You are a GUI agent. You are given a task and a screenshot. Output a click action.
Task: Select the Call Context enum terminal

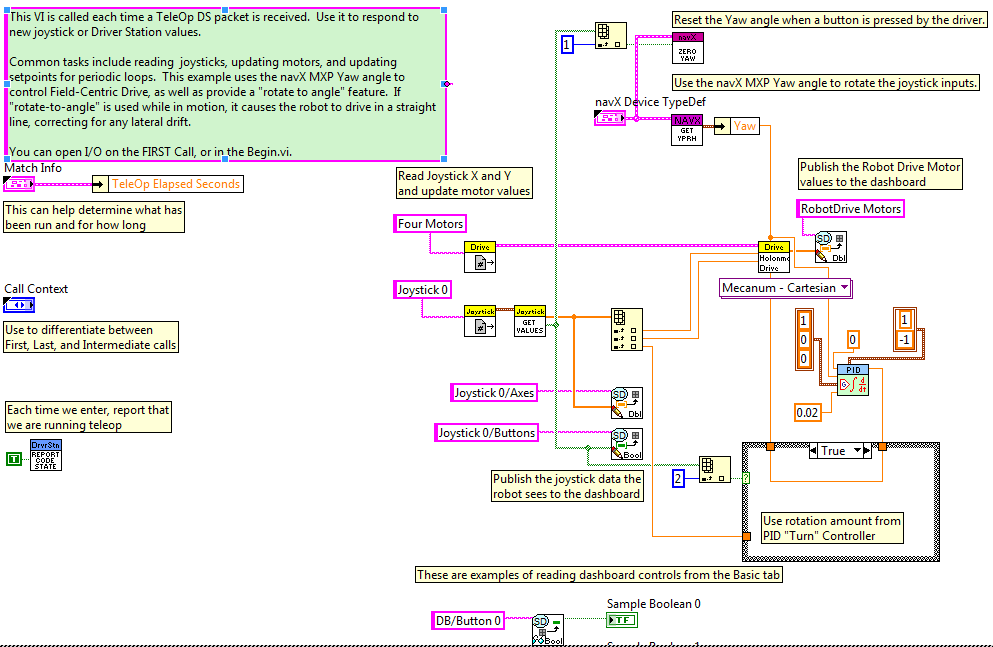[x=19, y=305]
